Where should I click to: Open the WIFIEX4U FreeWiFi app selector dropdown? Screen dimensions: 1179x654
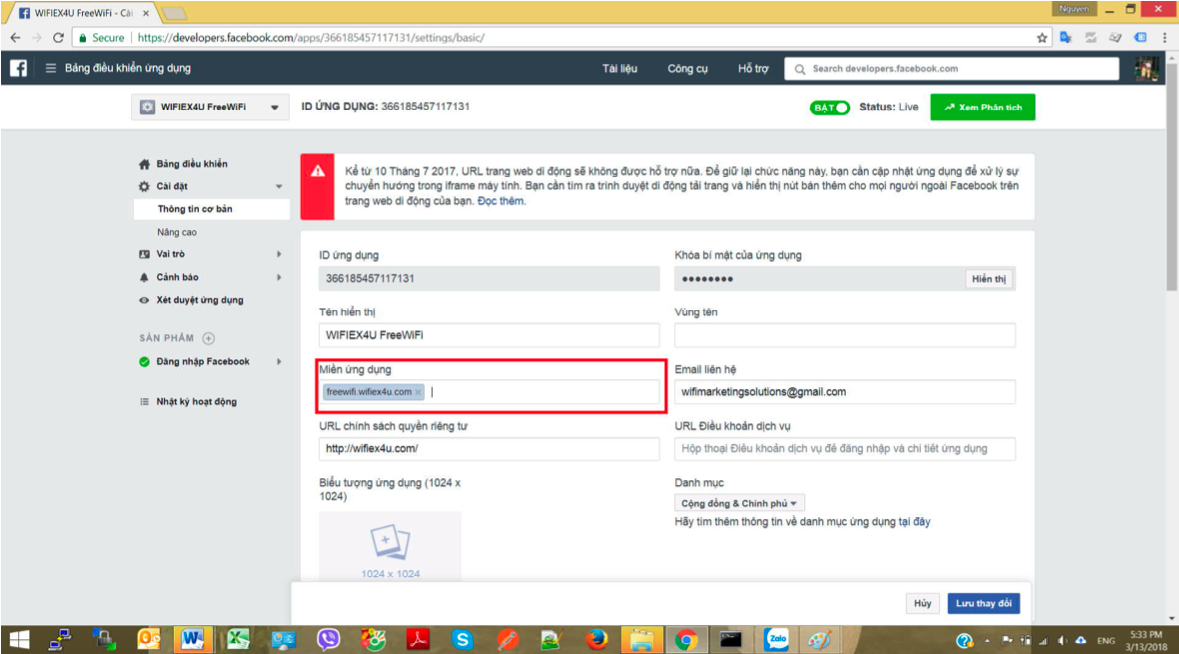pos(210,107)
